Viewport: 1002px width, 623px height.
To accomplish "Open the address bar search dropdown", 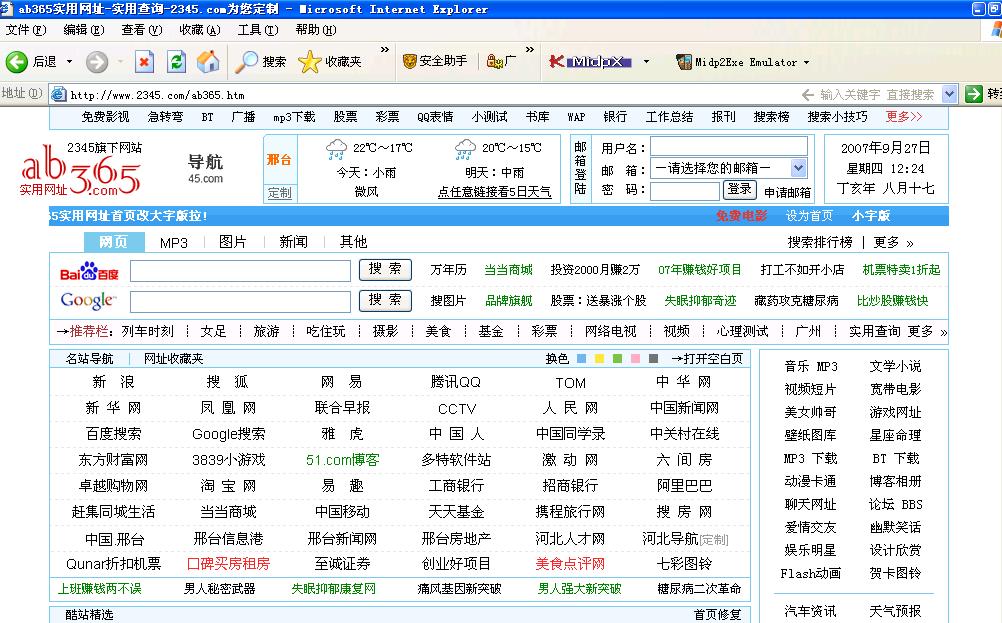I will point(950,95).
